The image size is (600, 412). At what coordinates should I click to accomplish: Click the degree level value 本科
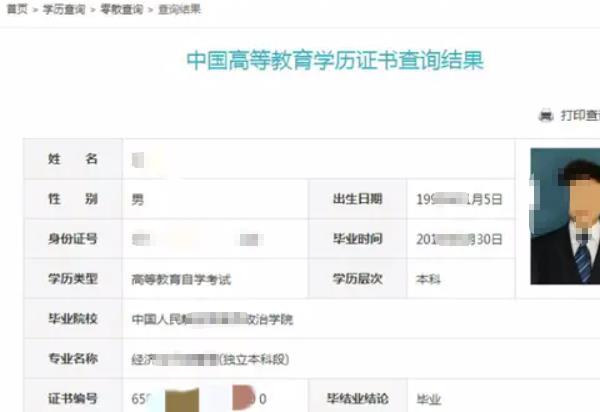428,280
